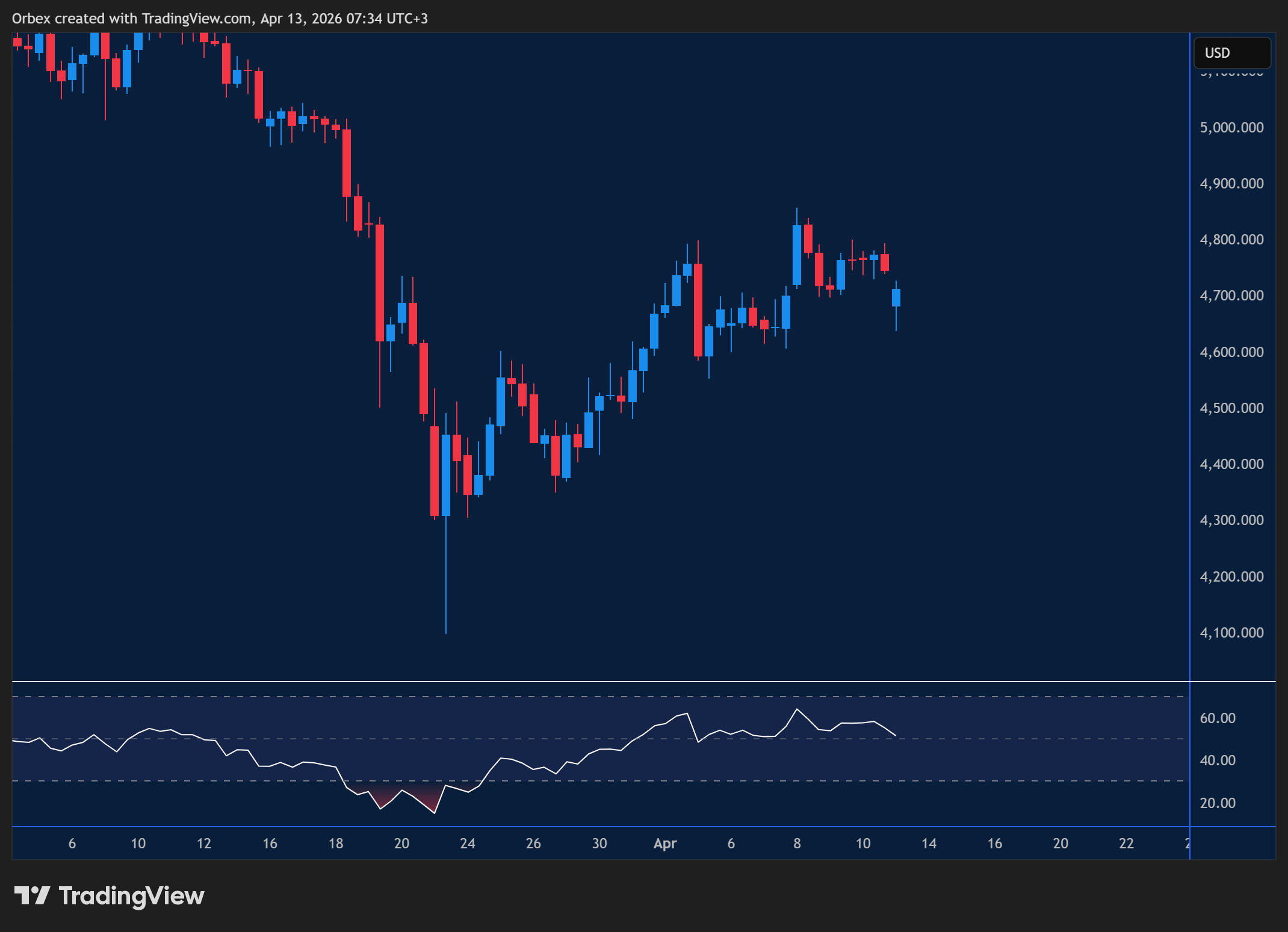
Task: Click the divider between the price chart and RSI pane
Action: 602,682
